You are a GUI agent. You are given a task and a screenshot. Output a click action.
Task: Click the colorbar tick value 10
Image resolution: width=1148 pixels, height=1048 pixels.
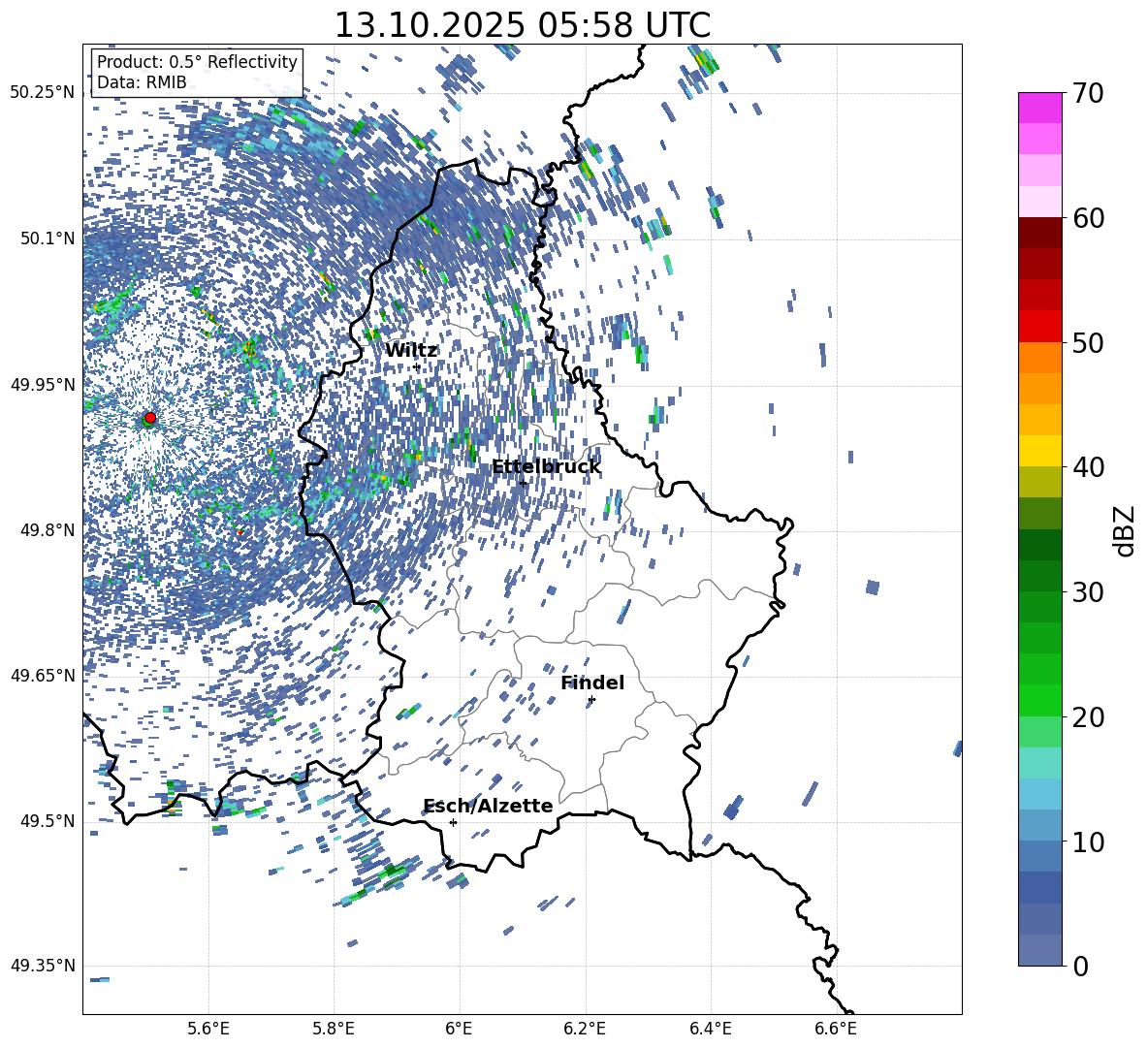point(1089,842)
